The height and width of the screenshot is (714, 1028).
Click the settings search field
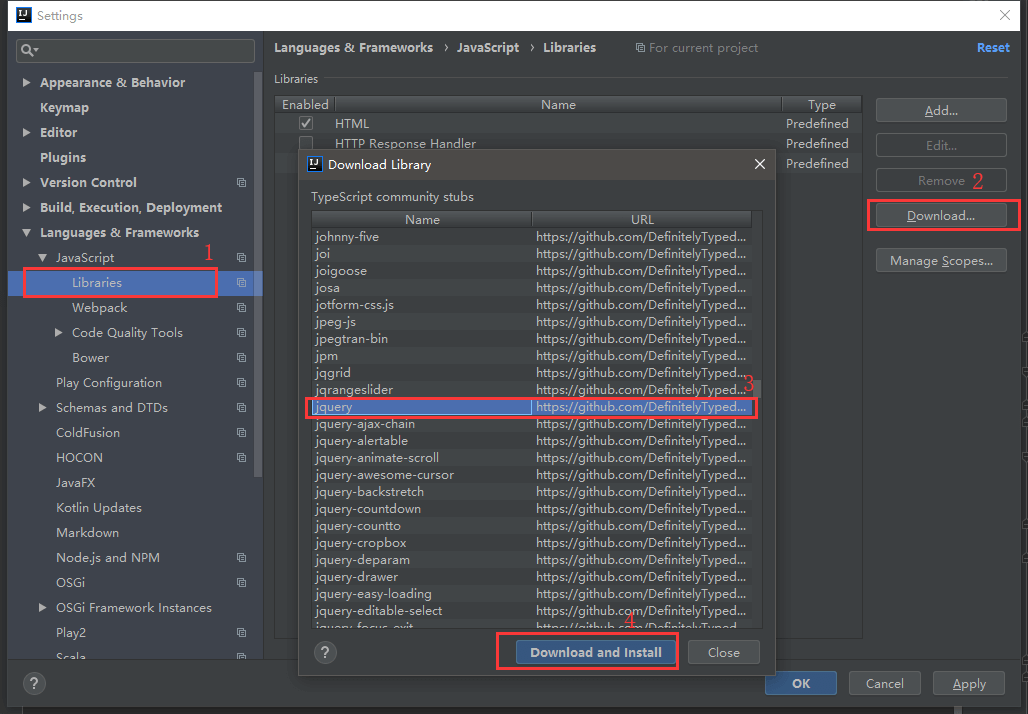(x=135, y=50)
